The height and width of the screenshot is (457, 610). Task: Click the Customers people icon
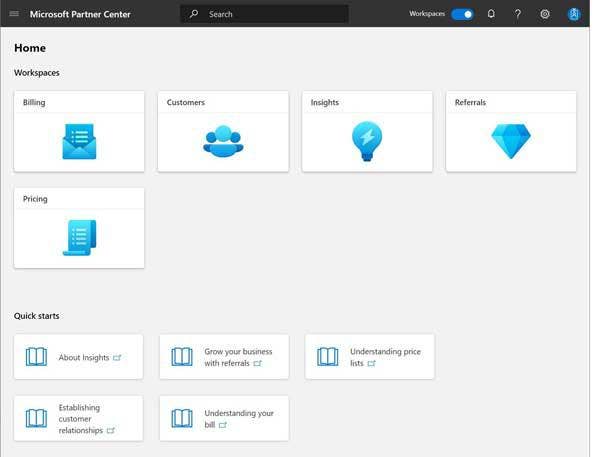[x=223, y=142]
